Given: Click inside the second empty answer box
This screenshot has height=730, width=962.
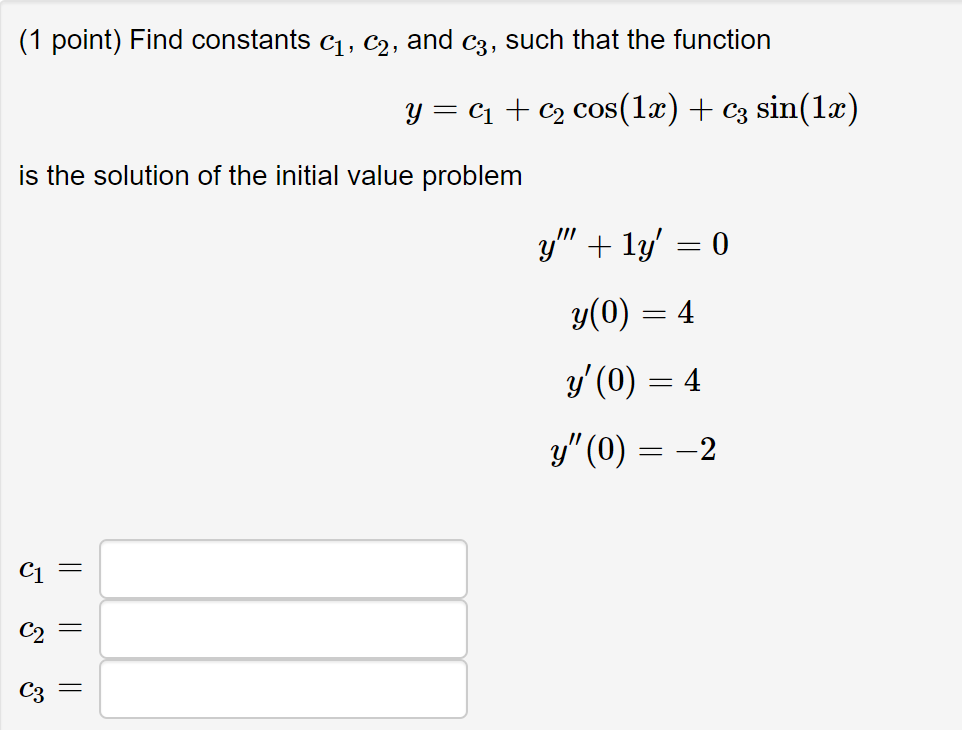Looking at the screenshot, I should coord(283,629).
